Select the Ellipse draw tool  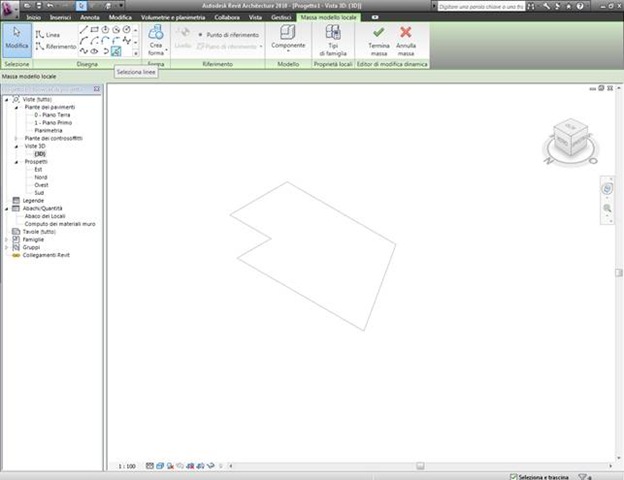click(94, 51)
